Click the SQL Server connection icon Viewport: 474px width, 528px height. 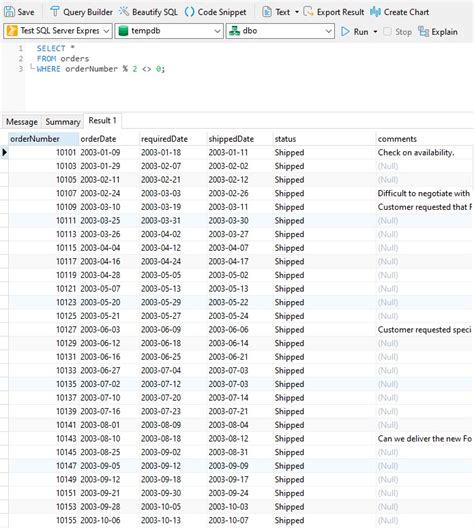pos(12,31)
